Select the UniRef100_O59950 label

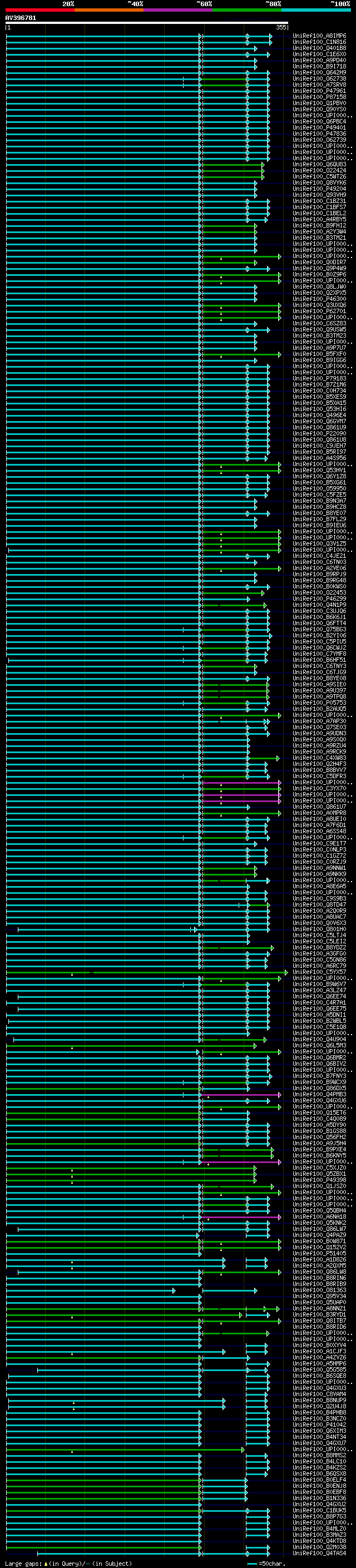(319, 488)
